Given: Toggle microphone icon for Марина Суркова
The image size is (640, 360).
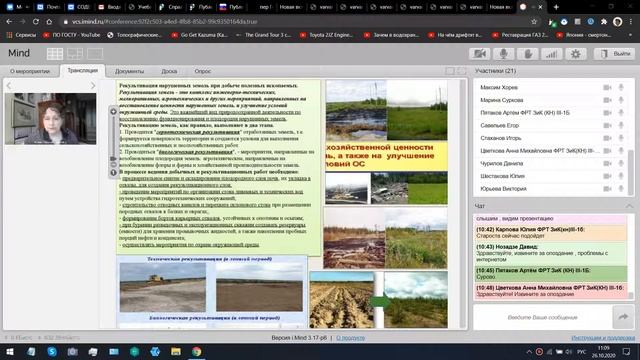Looking at the screenshot, I should [621, 100].
